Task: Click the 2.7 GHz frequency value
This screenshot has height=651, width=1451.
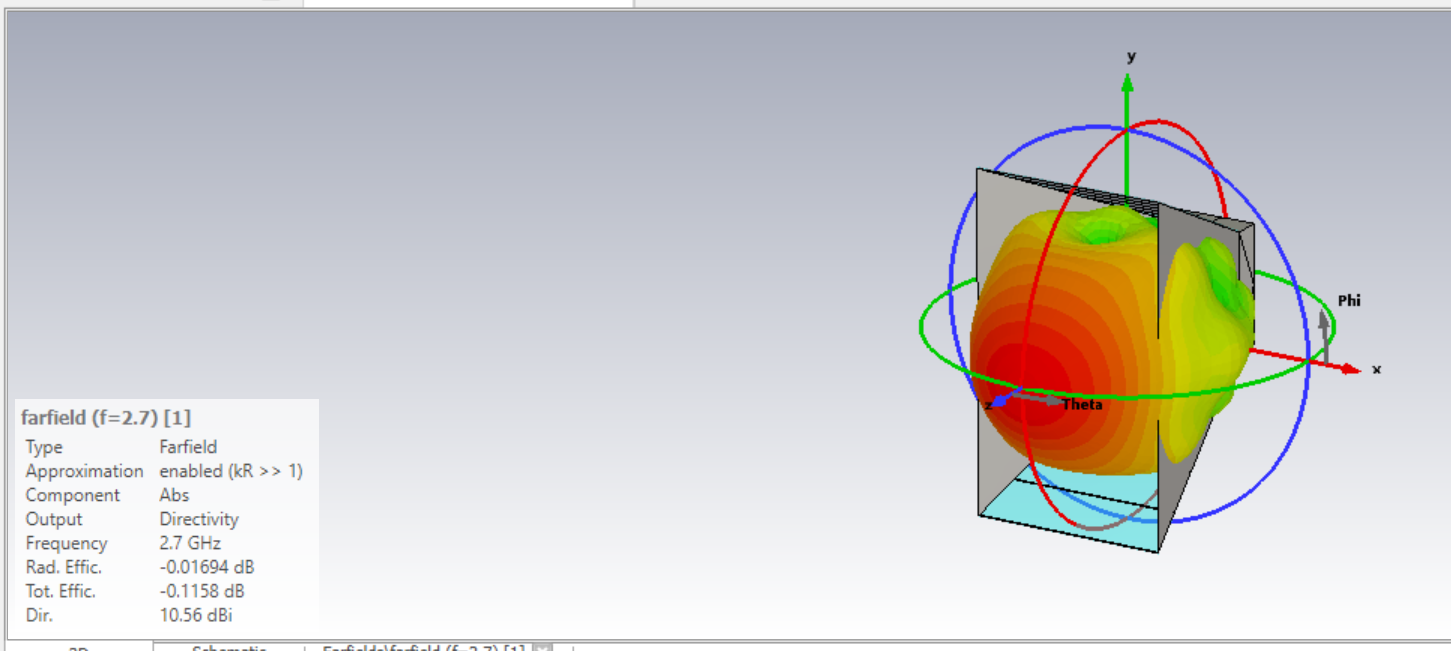Action: click(x=190, y=543)
